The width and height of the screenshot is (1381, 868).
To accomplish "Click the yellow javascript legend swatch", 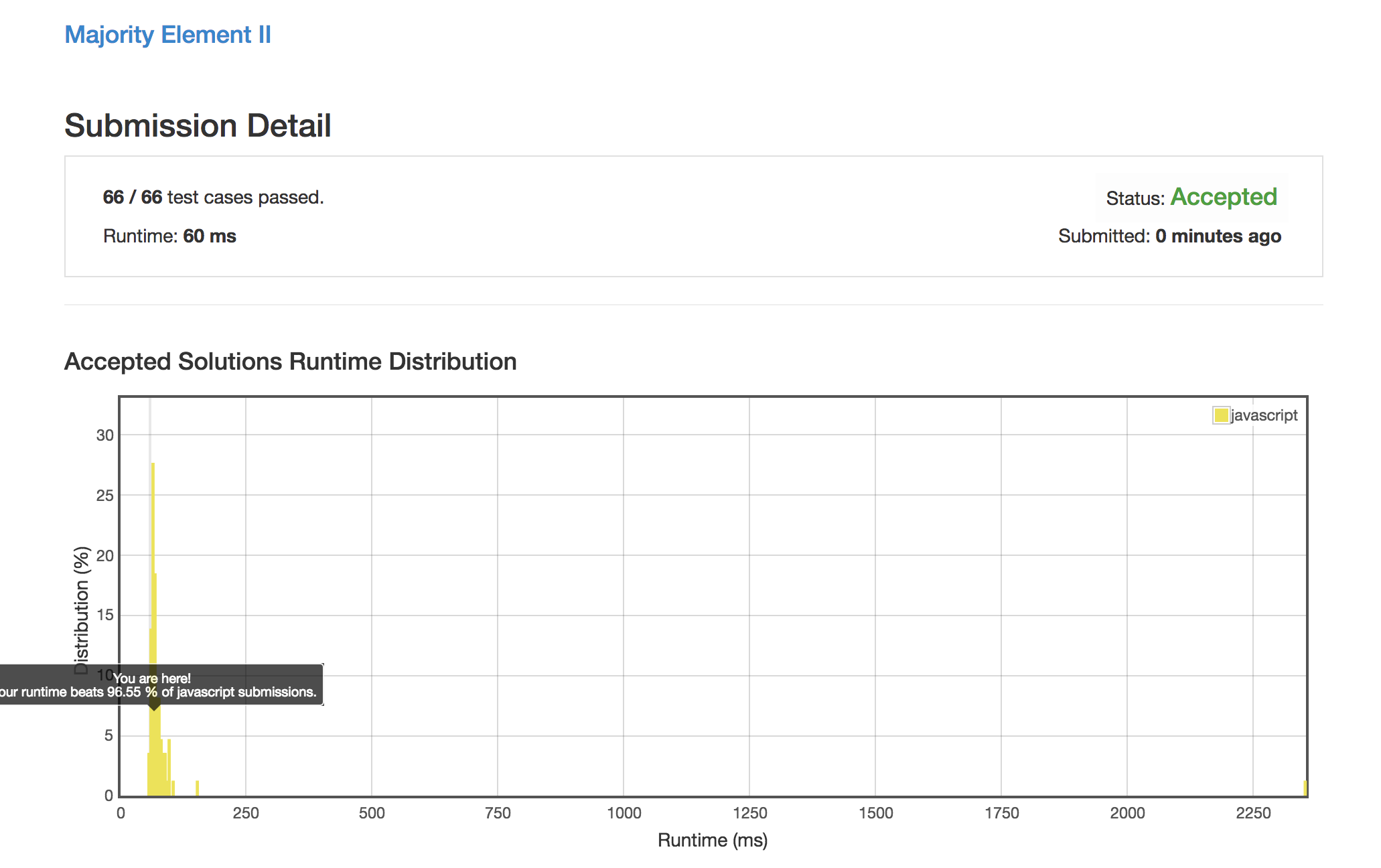I will tap(1221, 415).
